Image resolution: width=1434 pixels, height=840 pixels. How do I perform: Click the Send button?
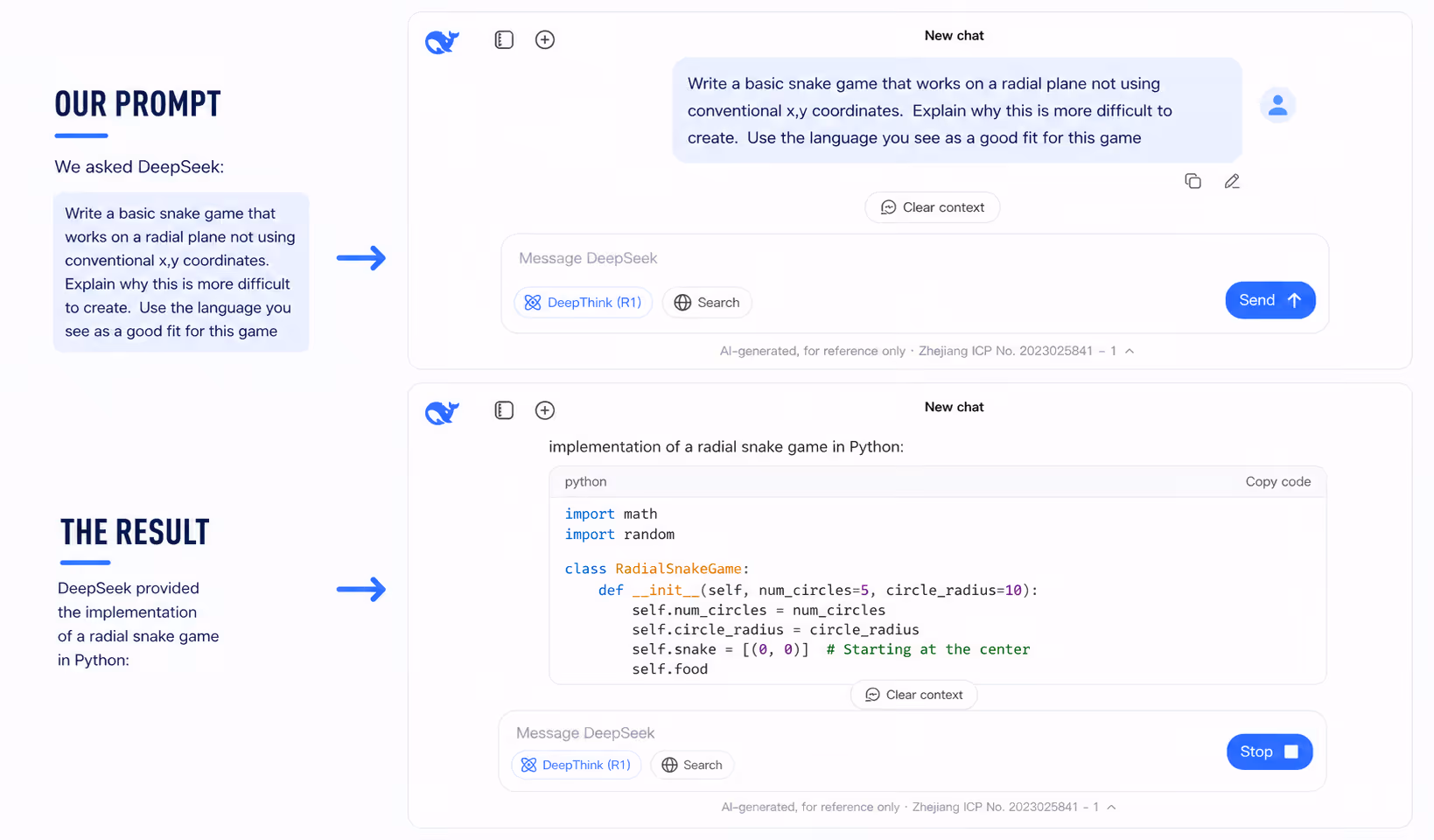coord(1270,300)
